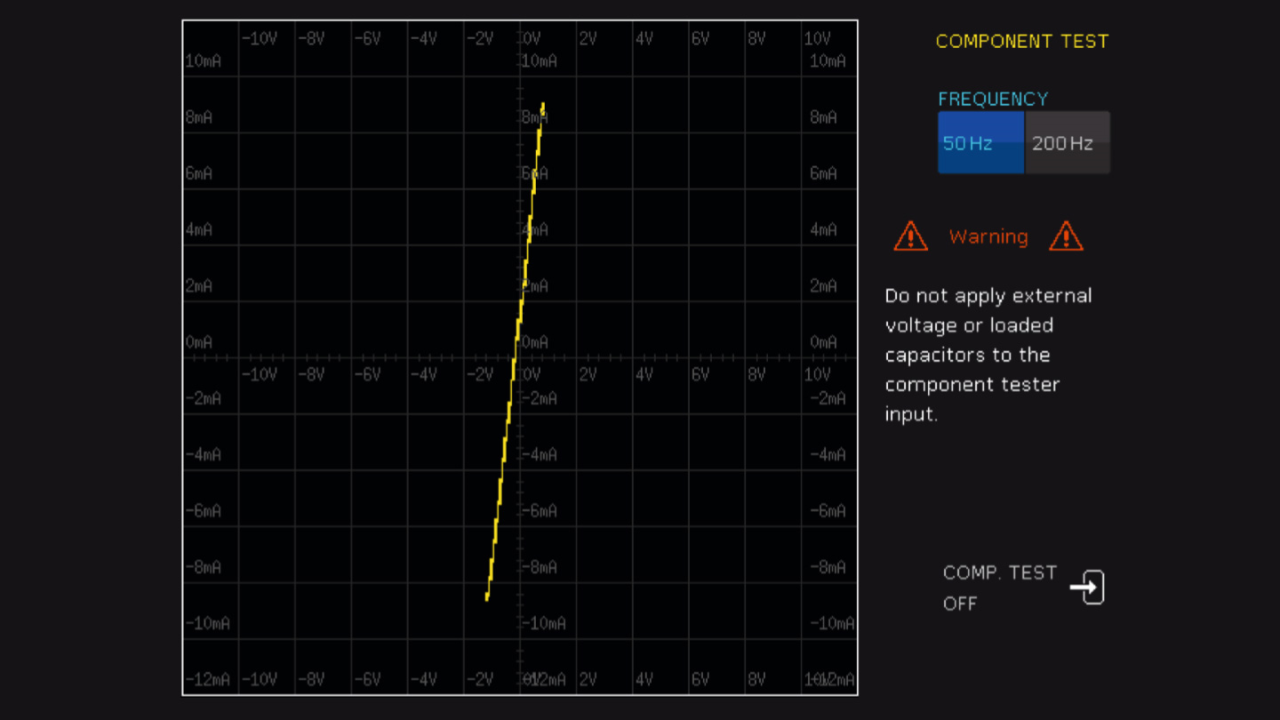Image resolution: width=1280 pixels, height=720 pixels.
Task: Click the graph origin where the axes cross
Action: click(519, 357)
